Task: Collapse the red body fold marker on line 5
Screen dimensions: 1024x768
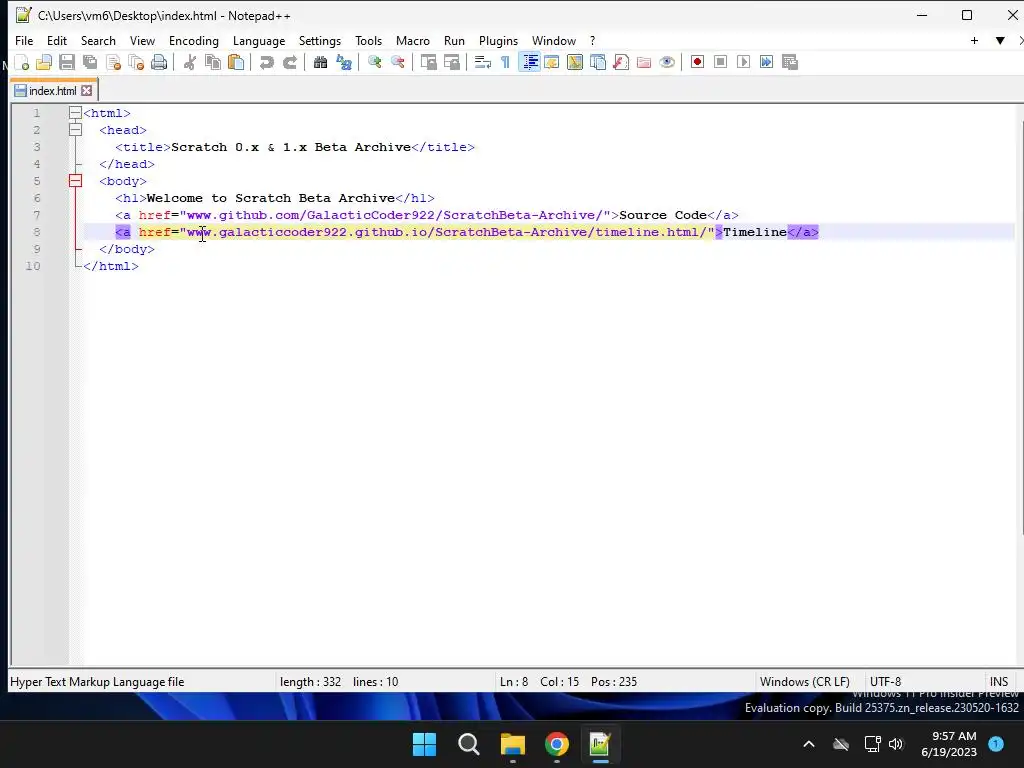Action: coord(75,181)
